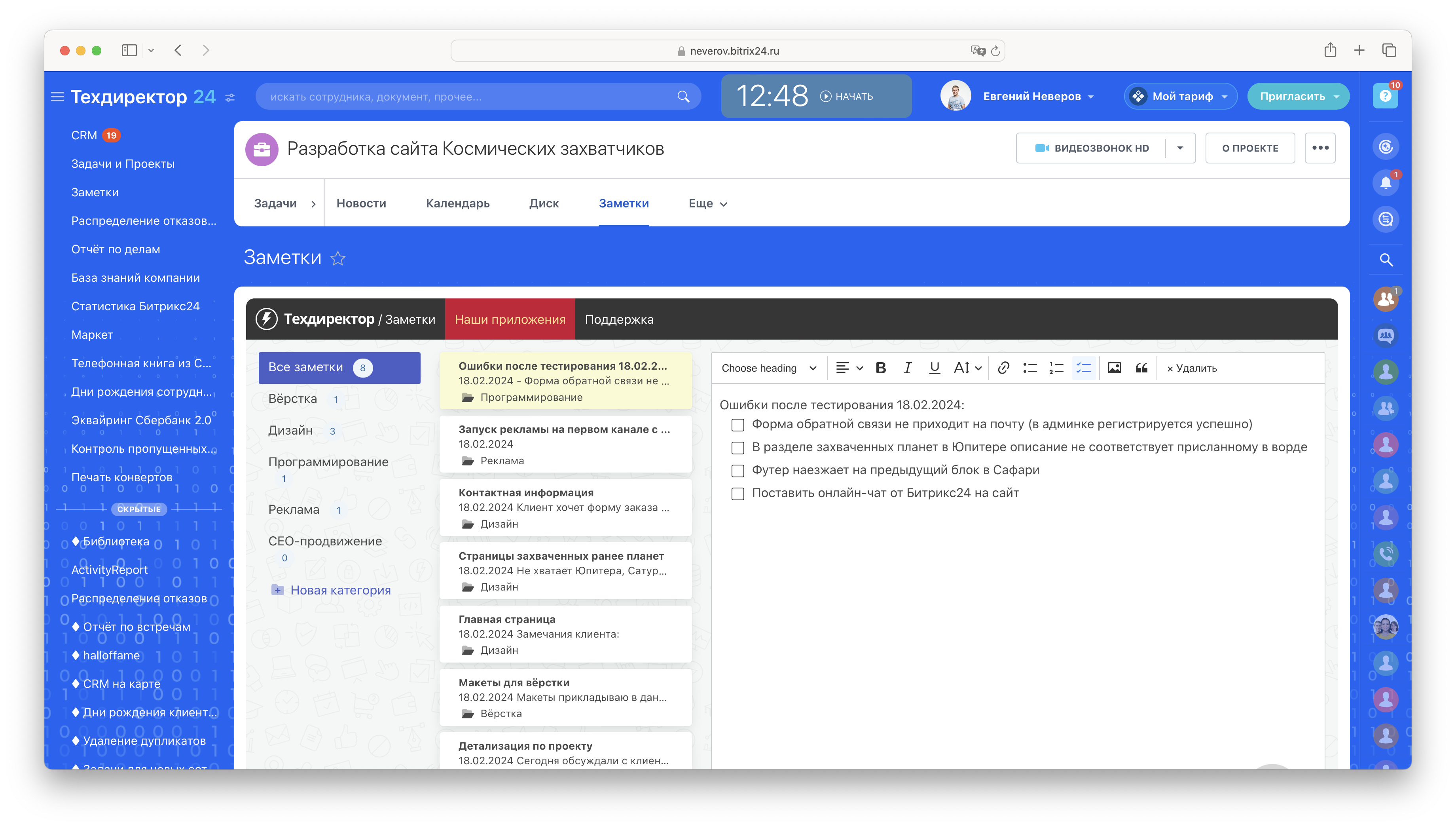1456x828 pixels.
Task: Click the О ПРОЕКТЕ button
Action: pos(1250,148)
